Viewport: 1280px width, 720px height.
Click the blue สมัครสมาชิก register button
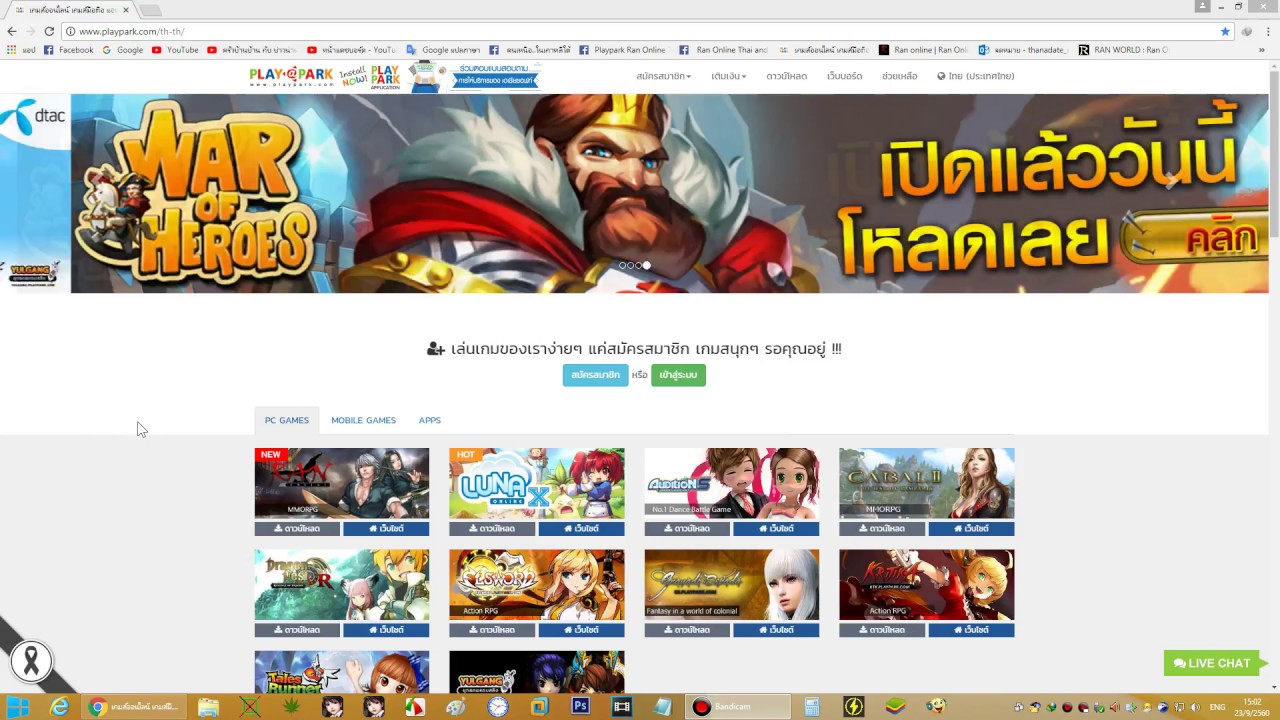click(x=595, y=375)
